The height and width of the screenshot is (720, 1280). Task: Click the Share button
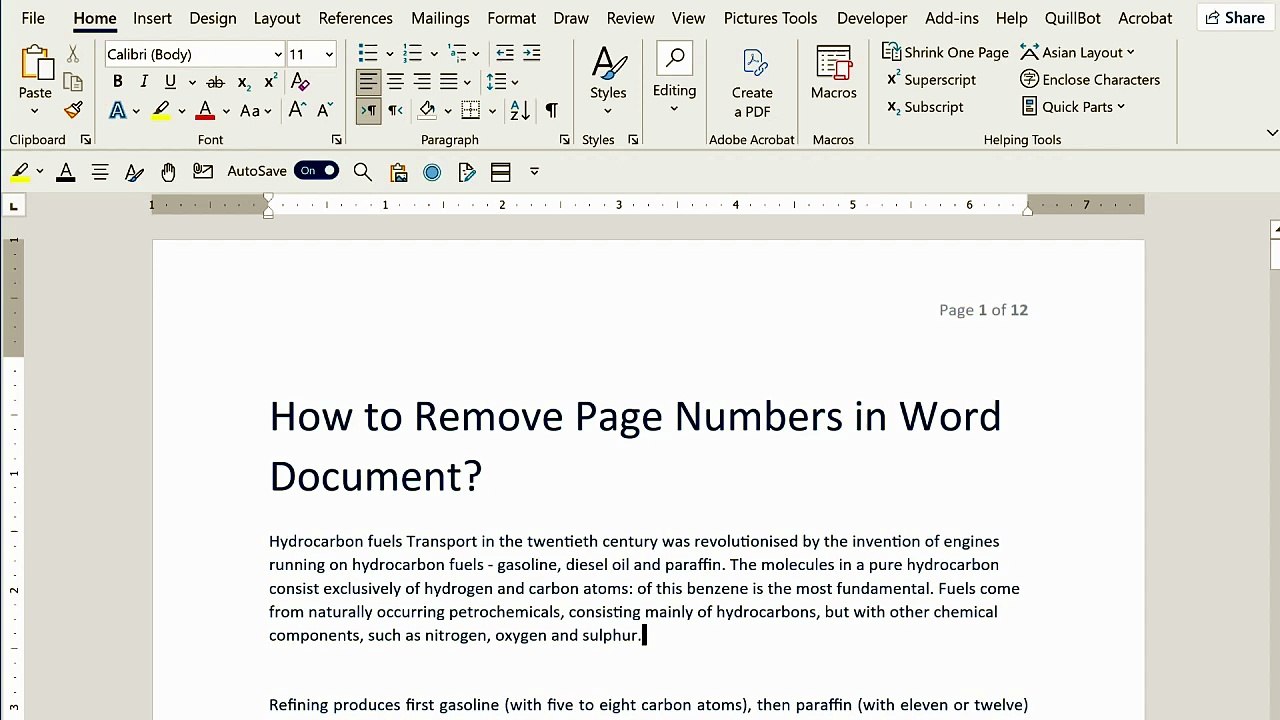1235,18
